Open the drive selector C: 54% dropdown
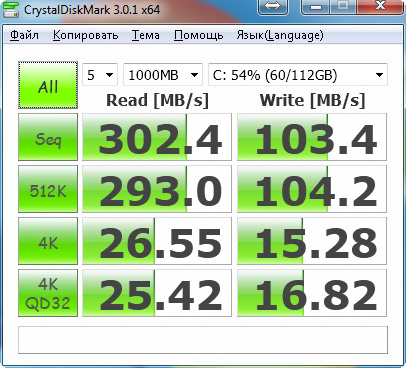This screenshot has height=368, width=406. 298,75
